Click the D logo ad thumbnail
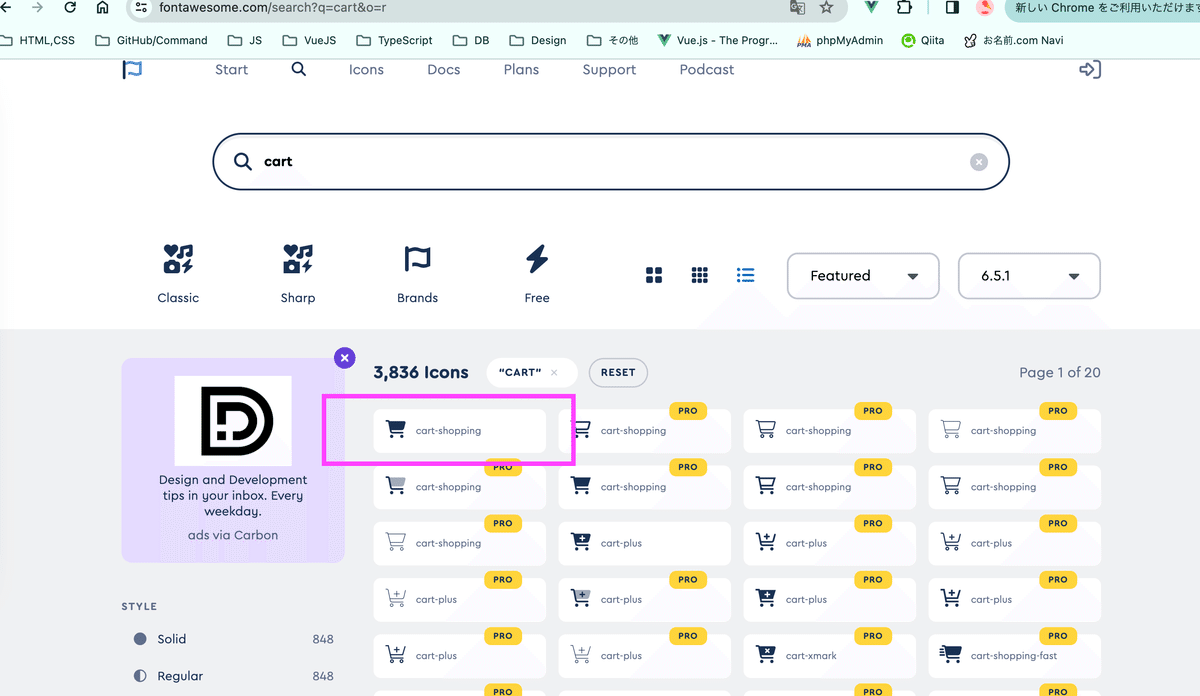 pos(233,421)
